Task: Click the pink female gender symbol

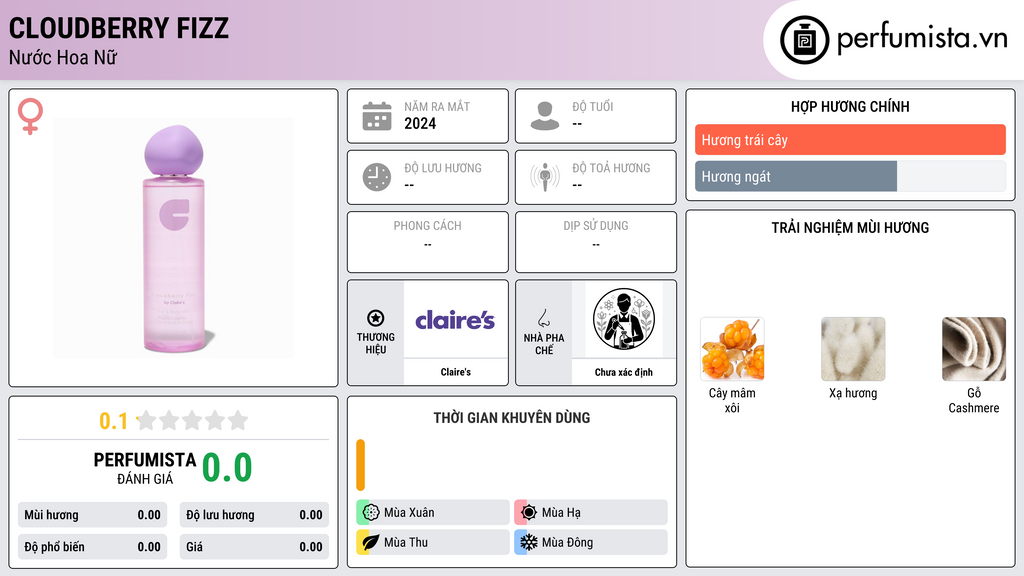Action: tap(30, 116)
